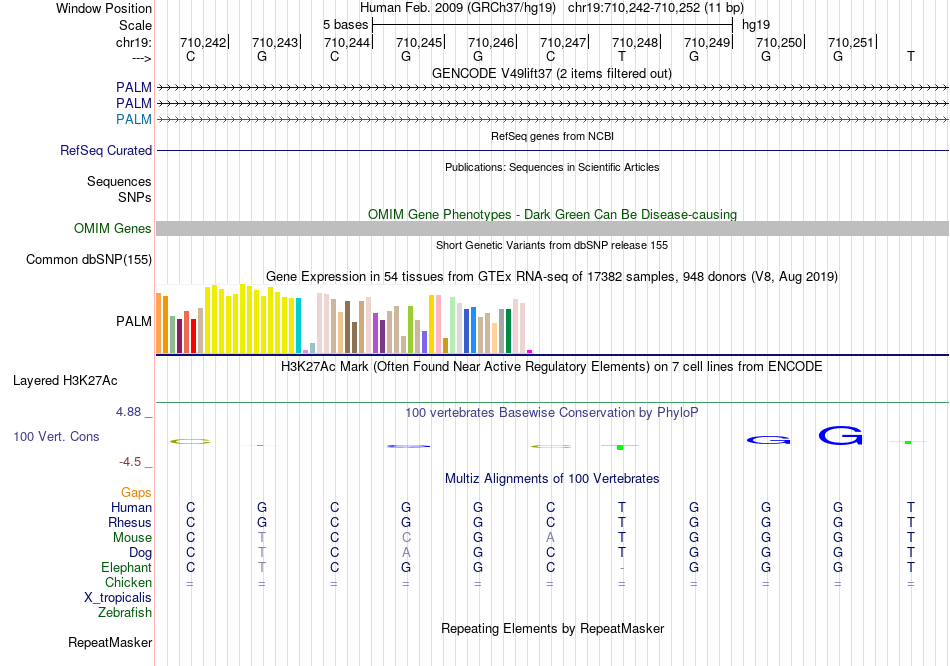Click the Chicken species label
The image size is (950, 666).
128,582
